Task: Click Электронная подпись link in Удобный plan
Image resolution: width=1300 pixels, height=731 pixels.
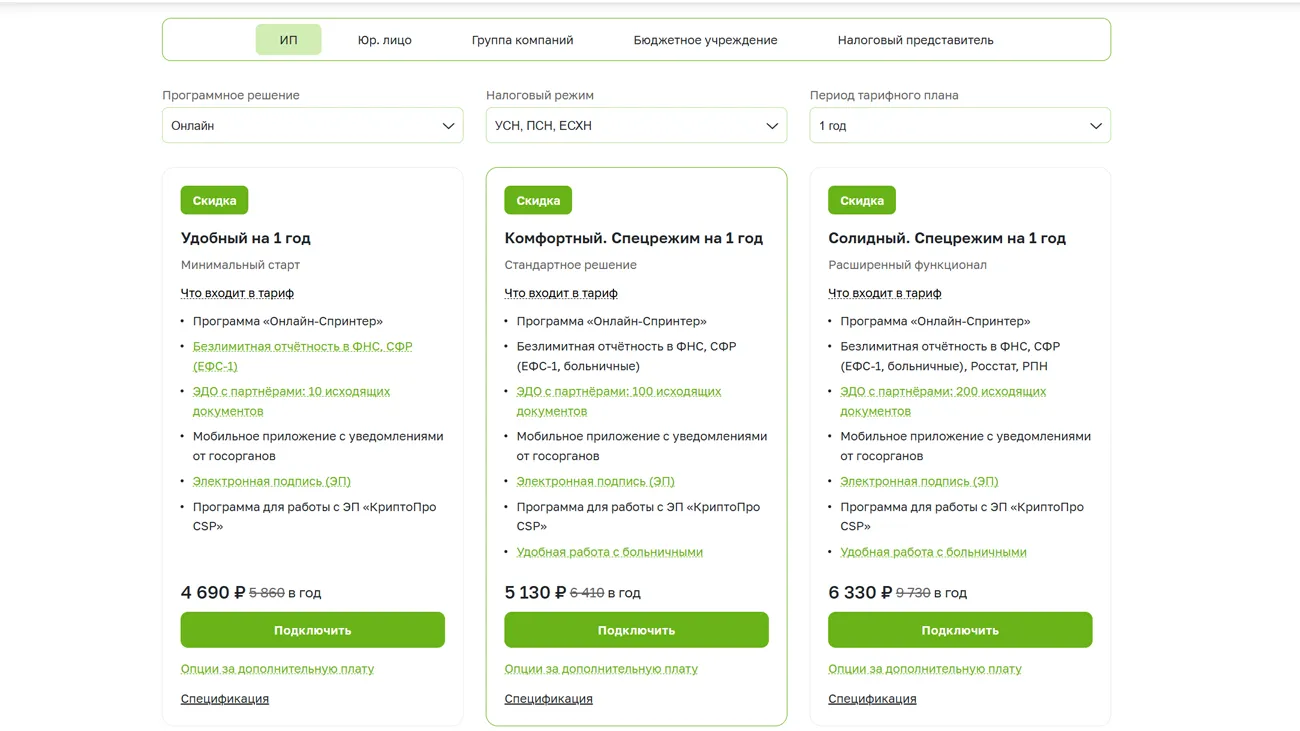Action: [x=271, y=481]
